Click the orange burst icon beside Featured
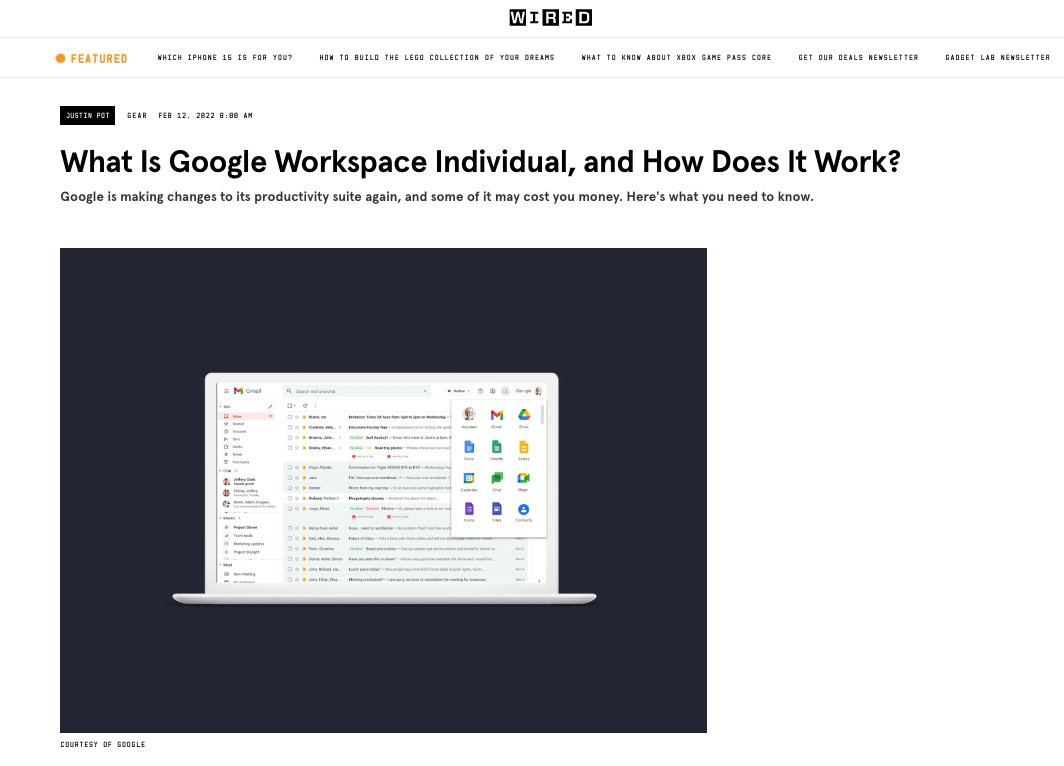The image size is (1064, 766). 60,58
